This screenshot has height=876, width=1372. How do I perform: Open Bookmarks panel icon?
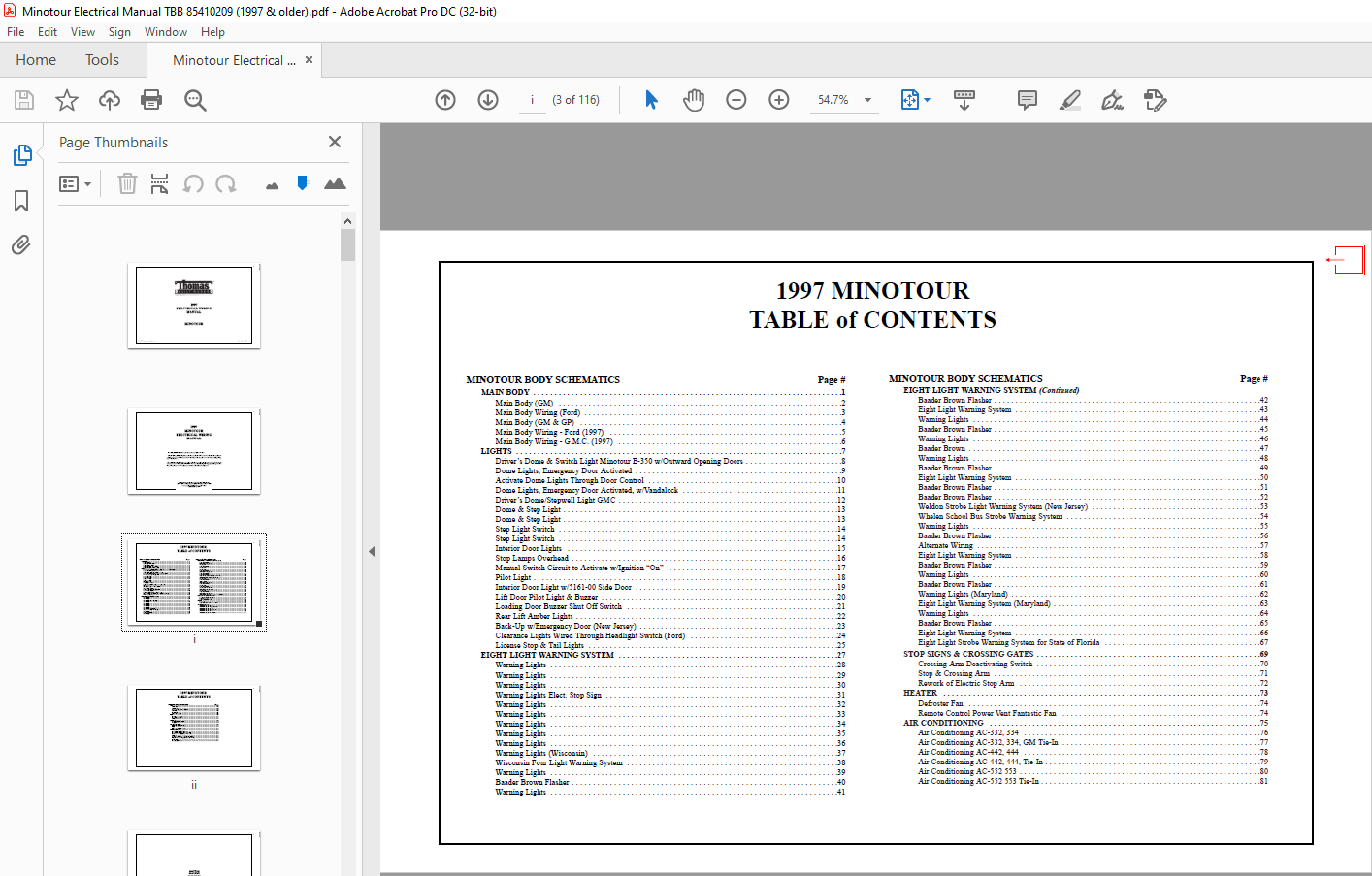pos(21,201)
